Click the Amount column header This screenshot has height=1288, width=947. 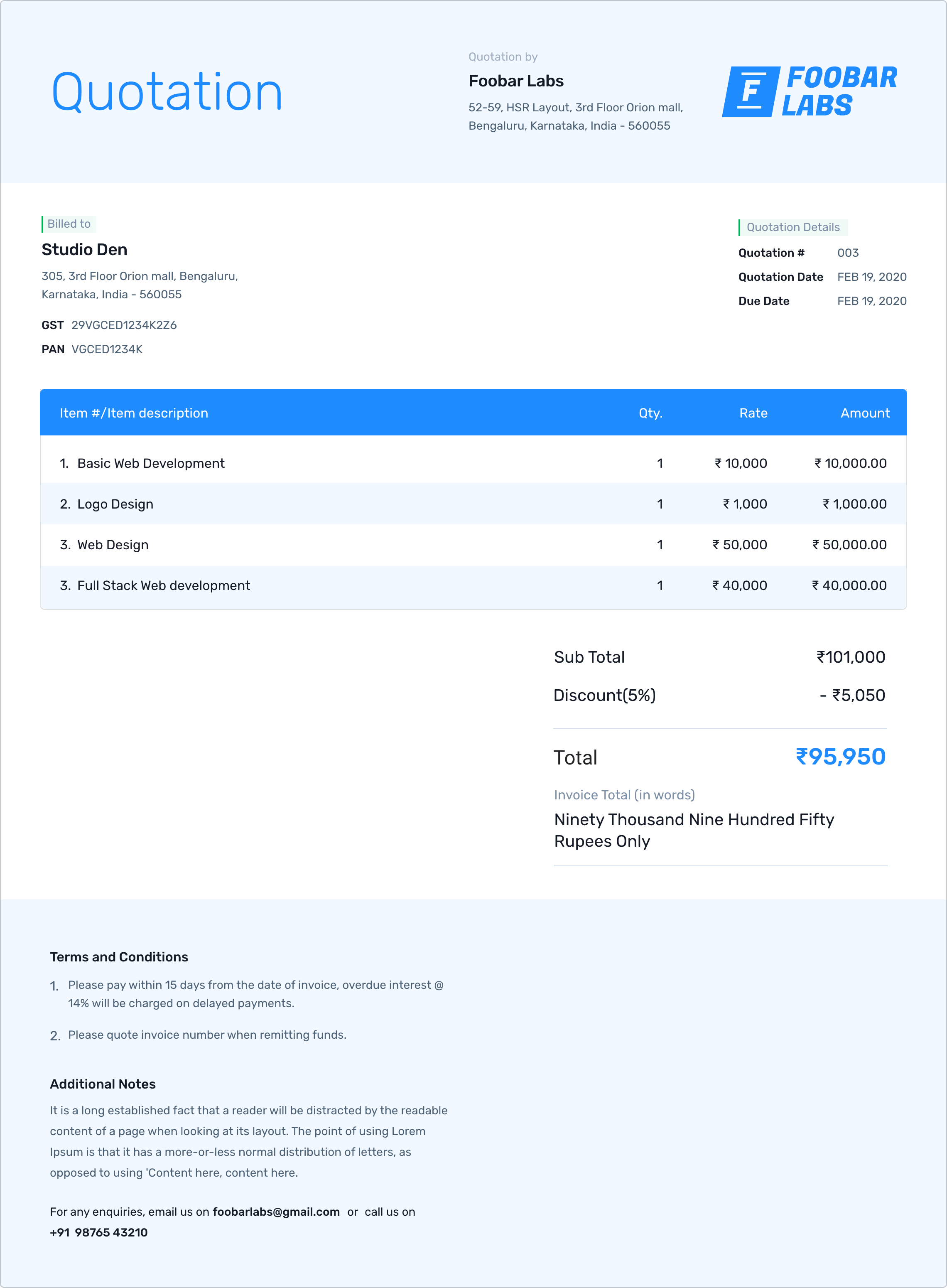864,413
